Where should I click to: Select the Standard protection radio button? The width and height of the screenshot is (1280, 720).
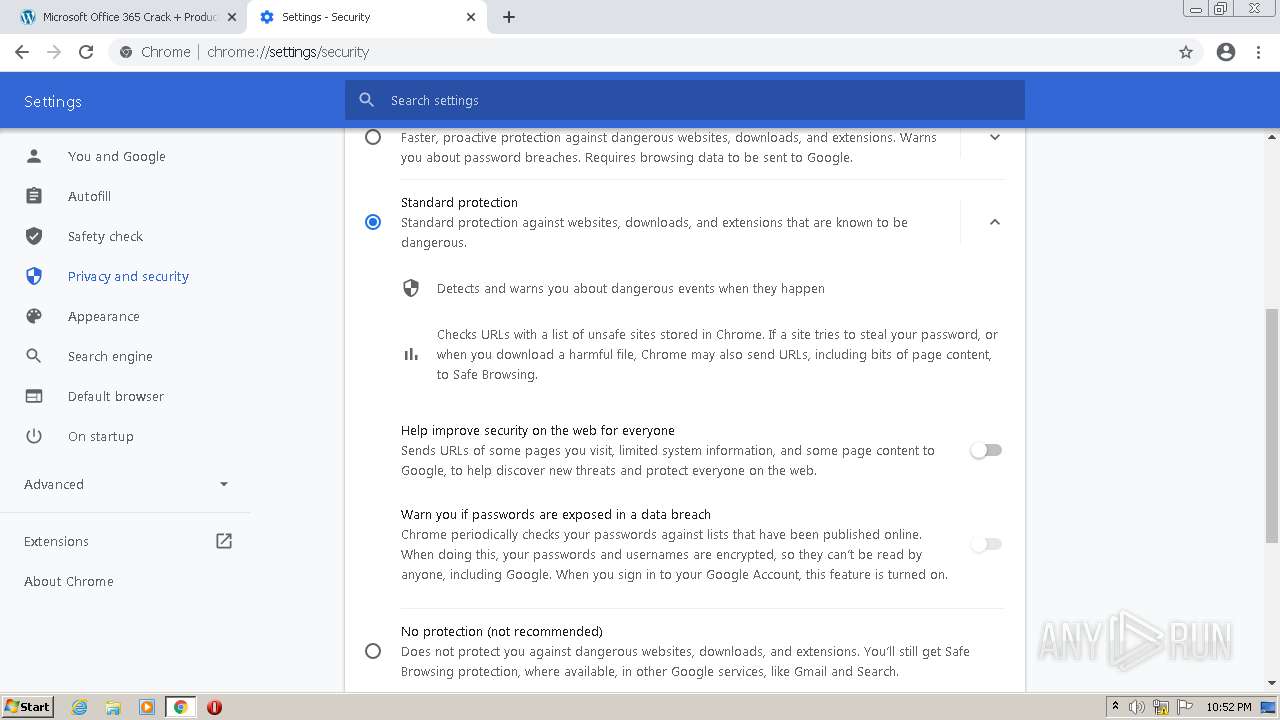(x=373, y=222)
